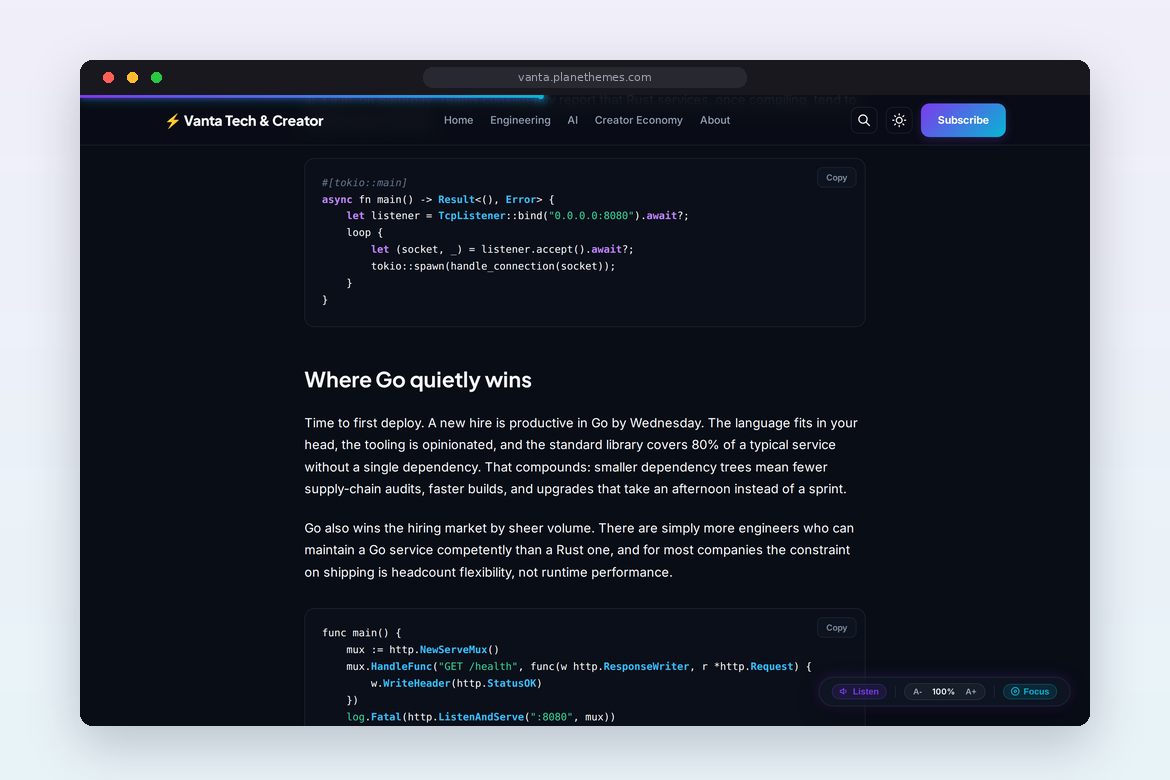
Task: Open Vanta Tech & Creator homepage title
Action: (x=253, y=121)
